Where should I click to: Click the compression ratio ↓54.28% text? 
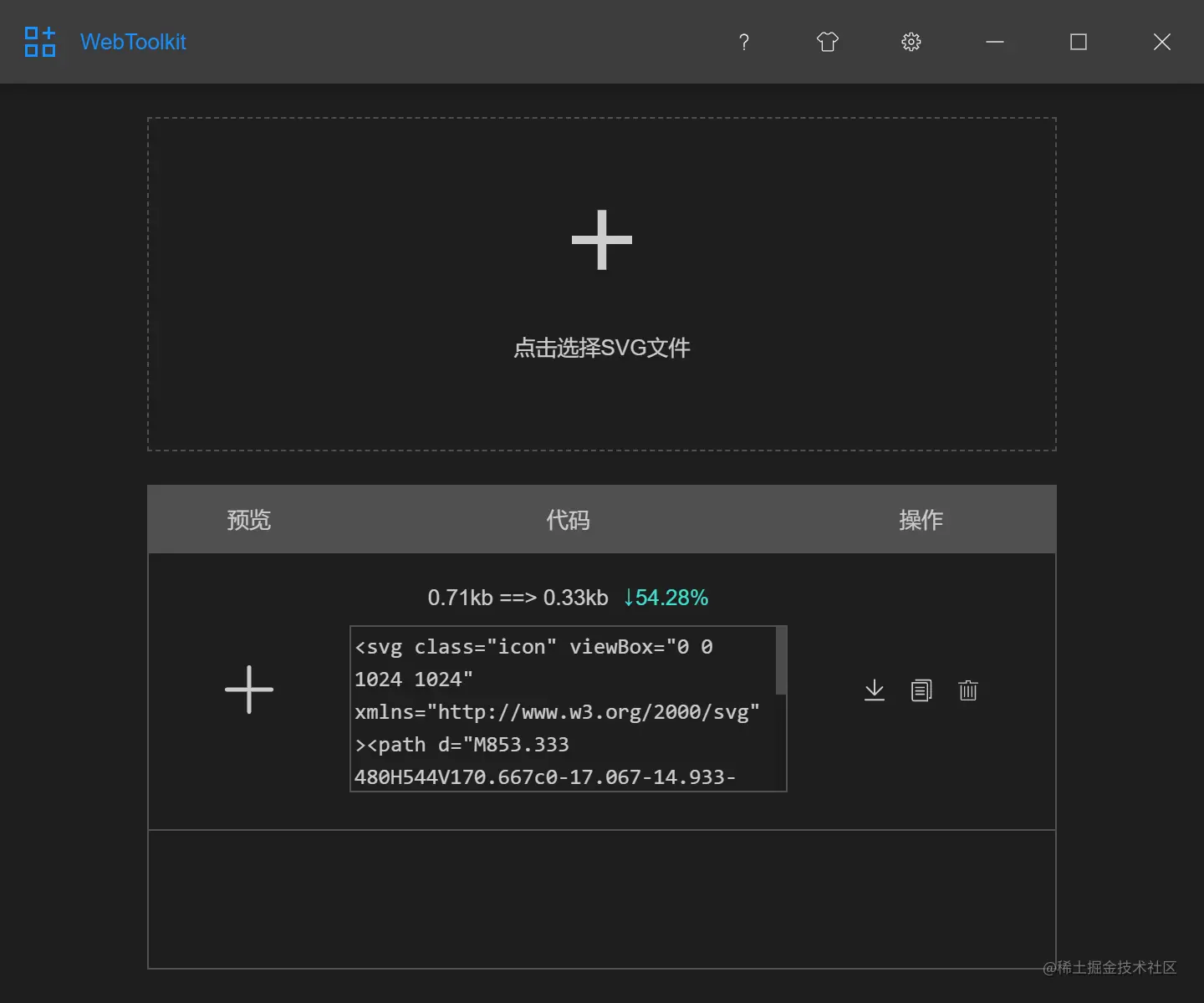tap(665, 598)
